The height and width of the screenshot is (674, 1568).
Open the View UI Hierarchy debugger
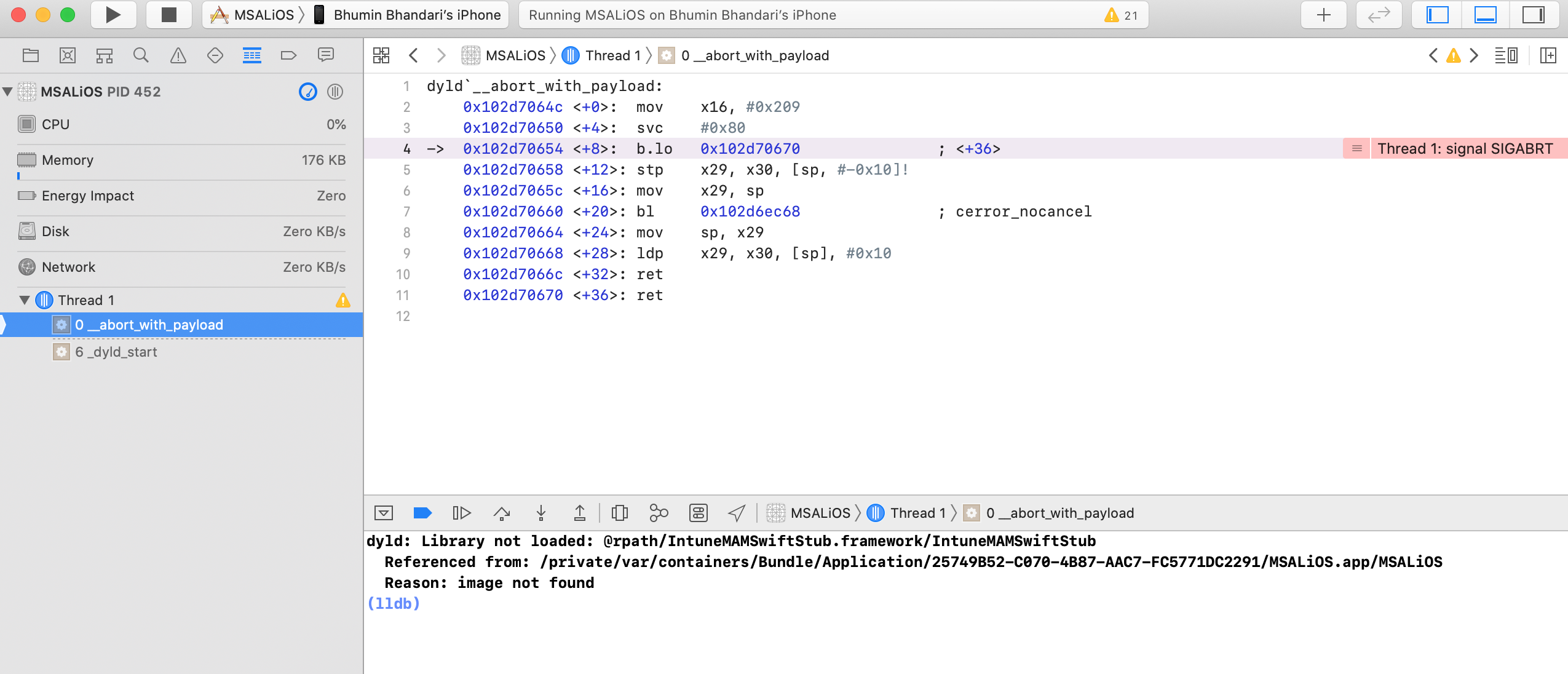coord(620,512)
